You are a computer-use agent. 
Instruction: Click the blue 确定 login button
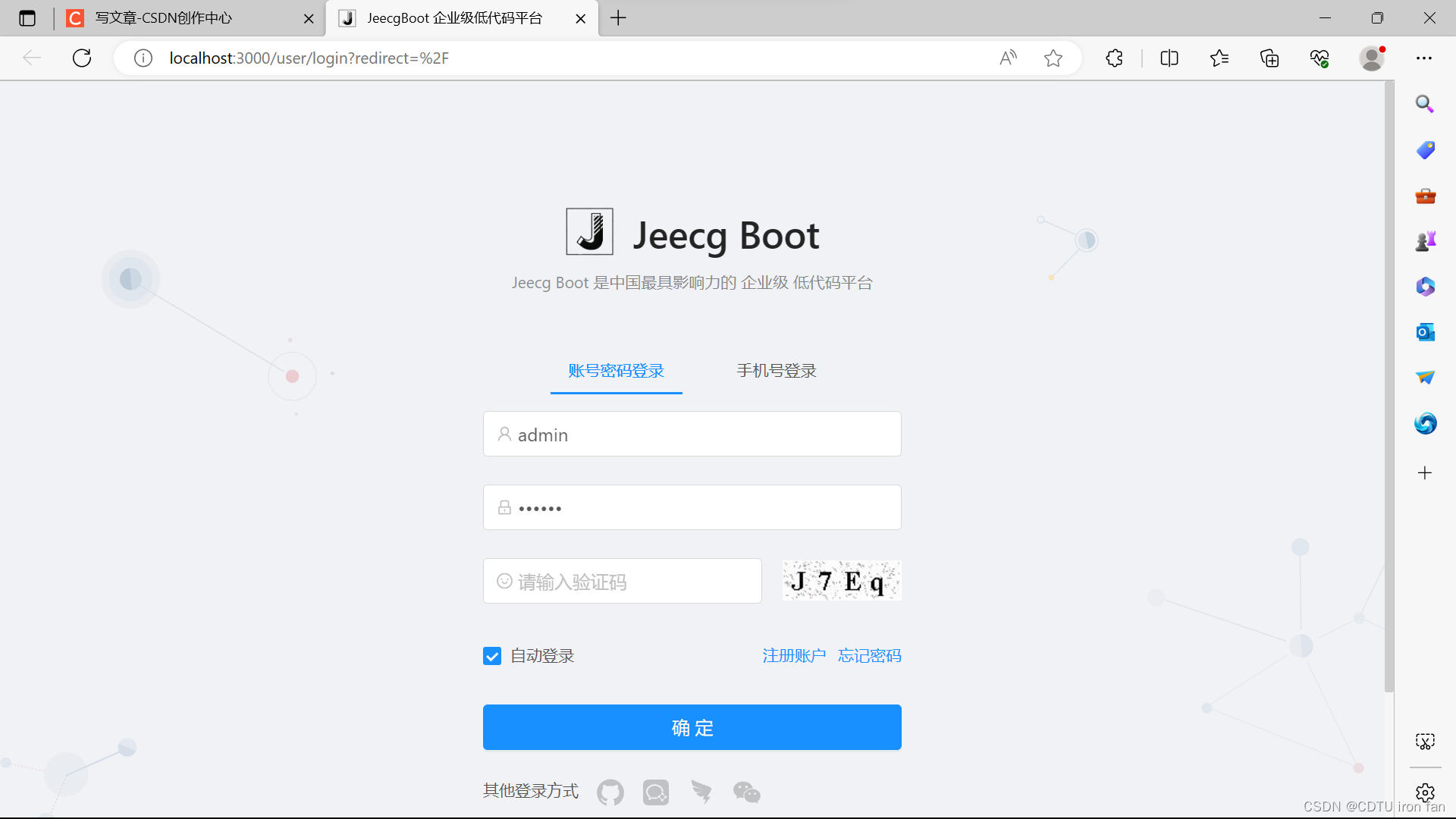(x=691, y=727)
